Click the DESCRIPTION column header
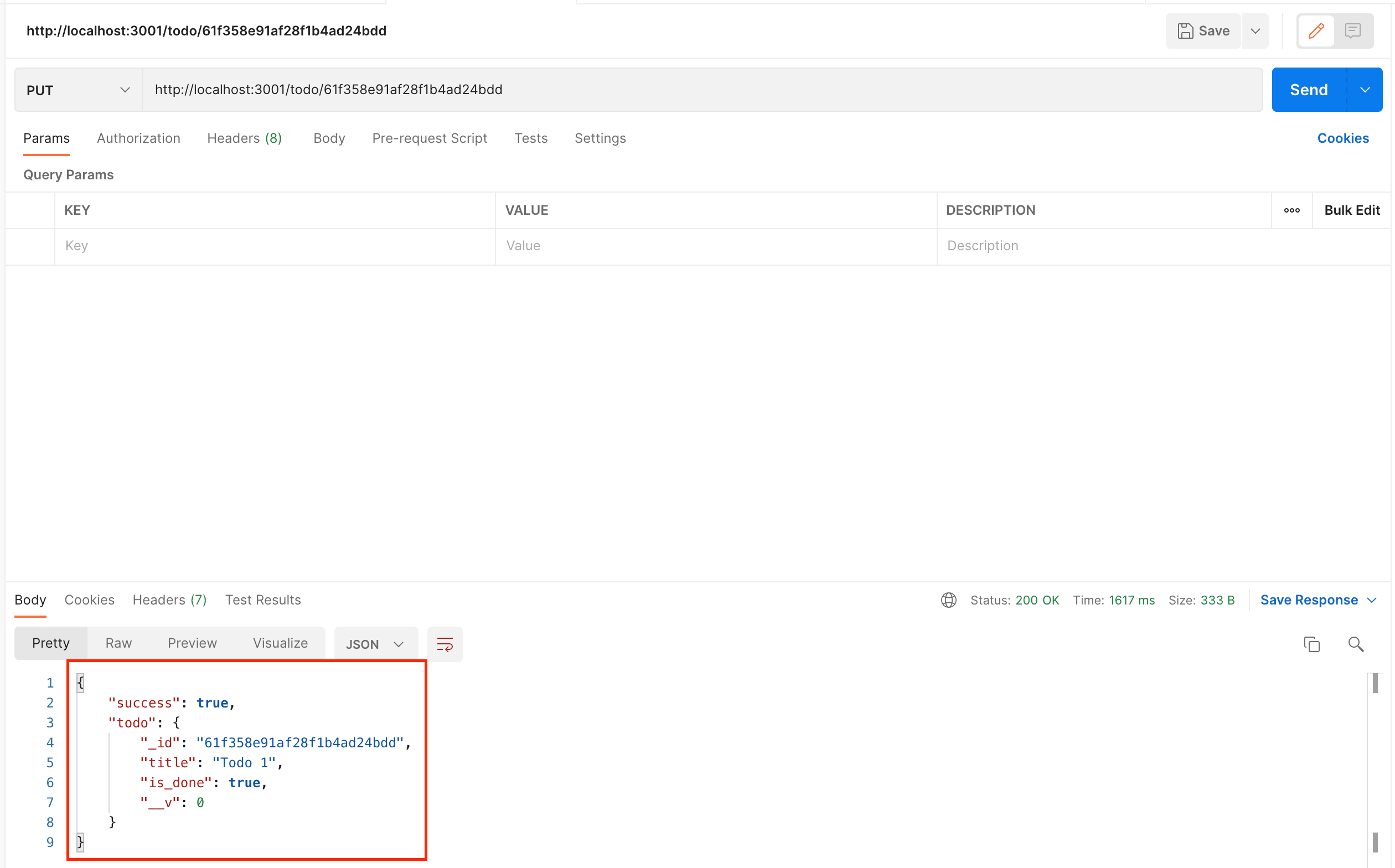Screen dimensions: 1395x868 tap(990, 210)
